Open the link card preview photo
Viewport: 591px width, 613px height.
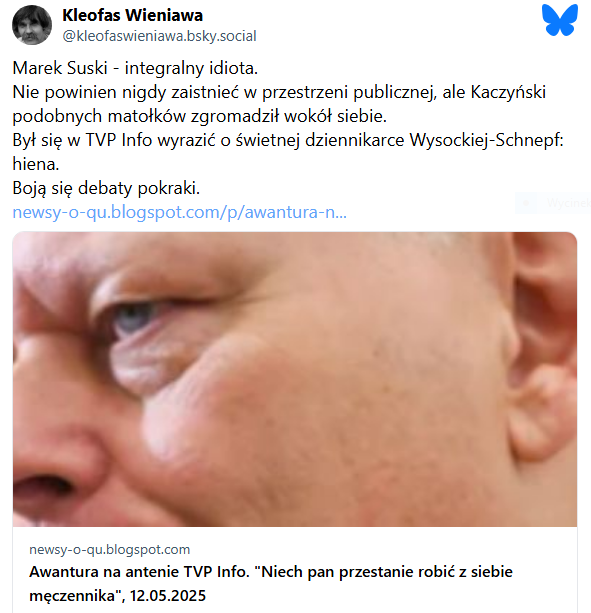[x=295, y=379]
